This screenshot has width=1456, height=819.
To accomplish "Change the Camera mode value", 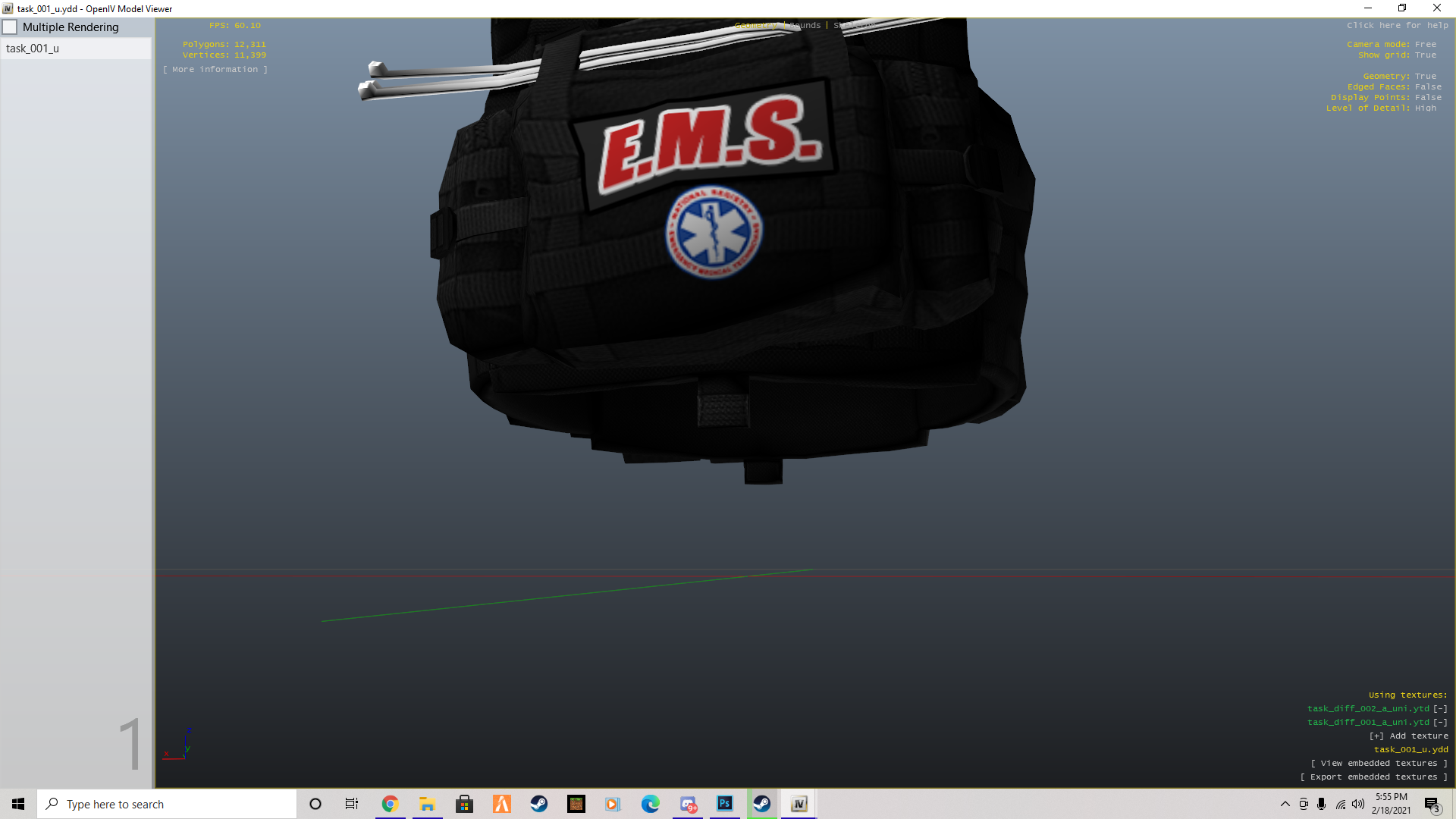I will pos(1425,44).
